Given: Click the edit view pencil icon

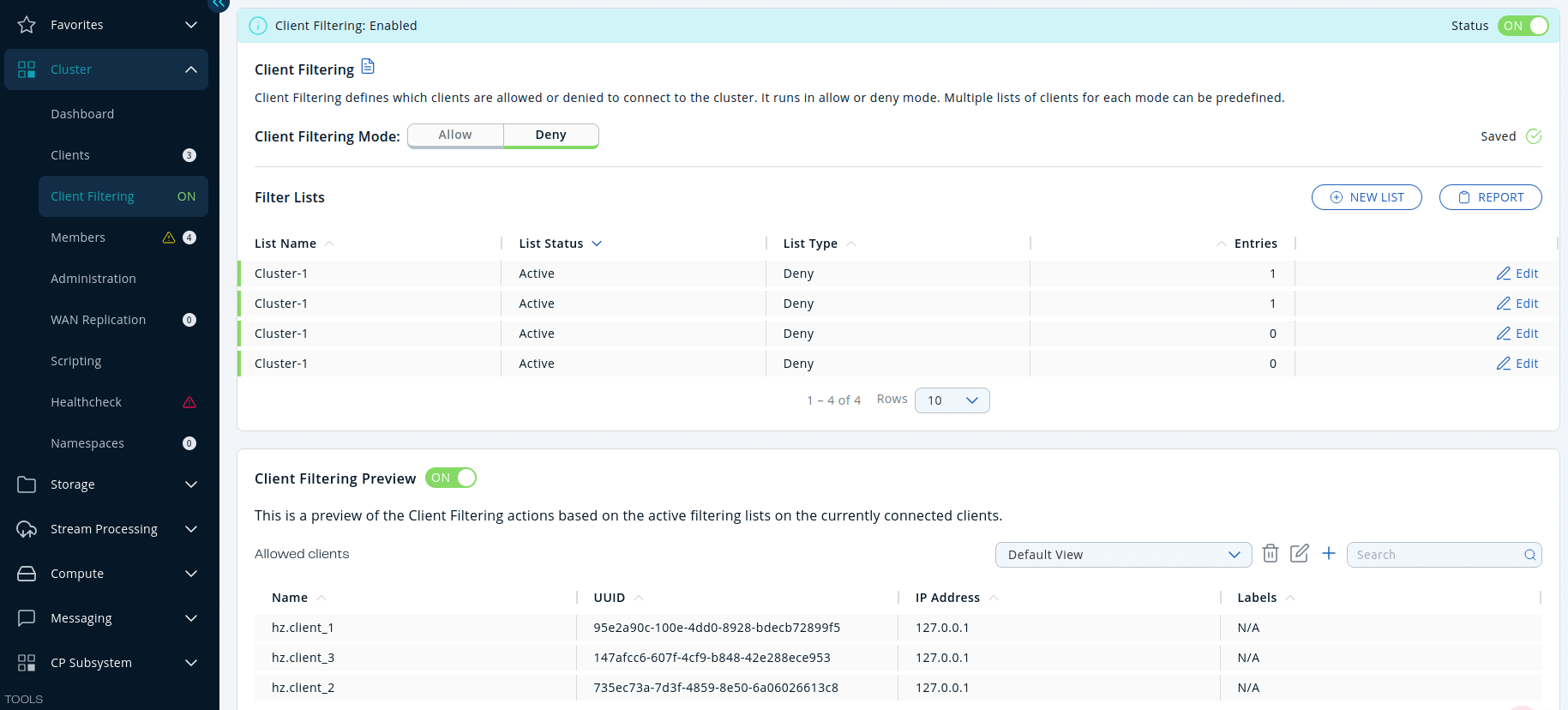Looking at the screenshot, I should [1299, 554].
